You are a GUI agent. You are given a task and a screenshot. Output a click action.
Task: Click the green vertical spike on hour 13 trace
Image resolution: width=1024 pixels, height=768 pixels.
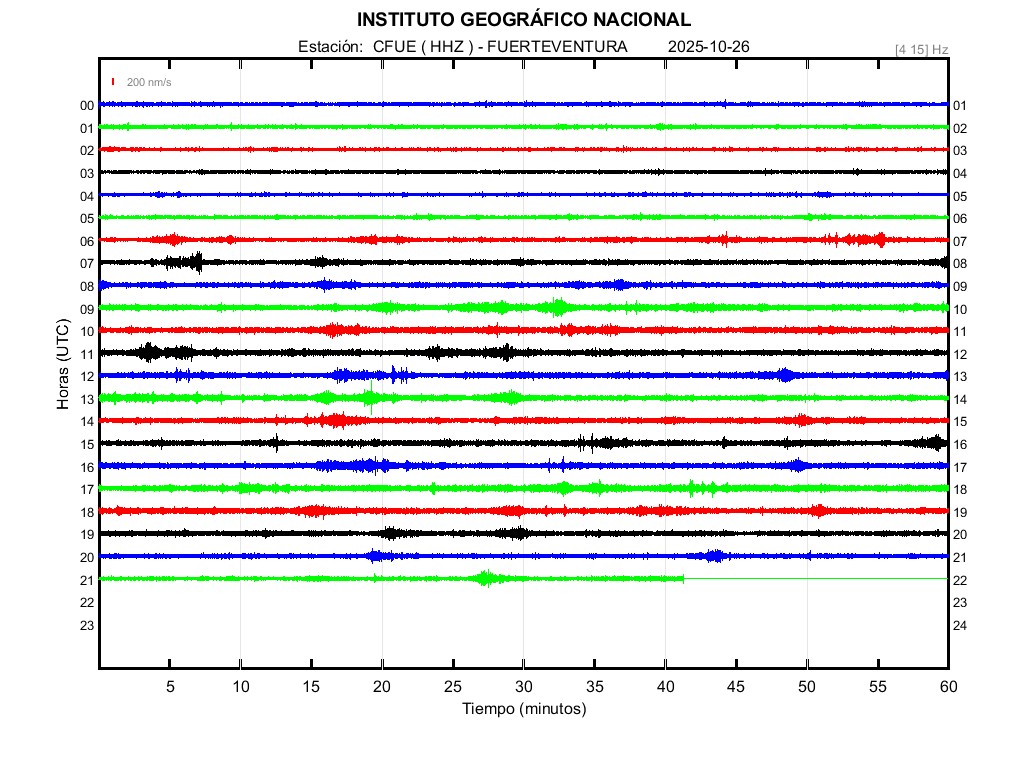tap(371, 397)
